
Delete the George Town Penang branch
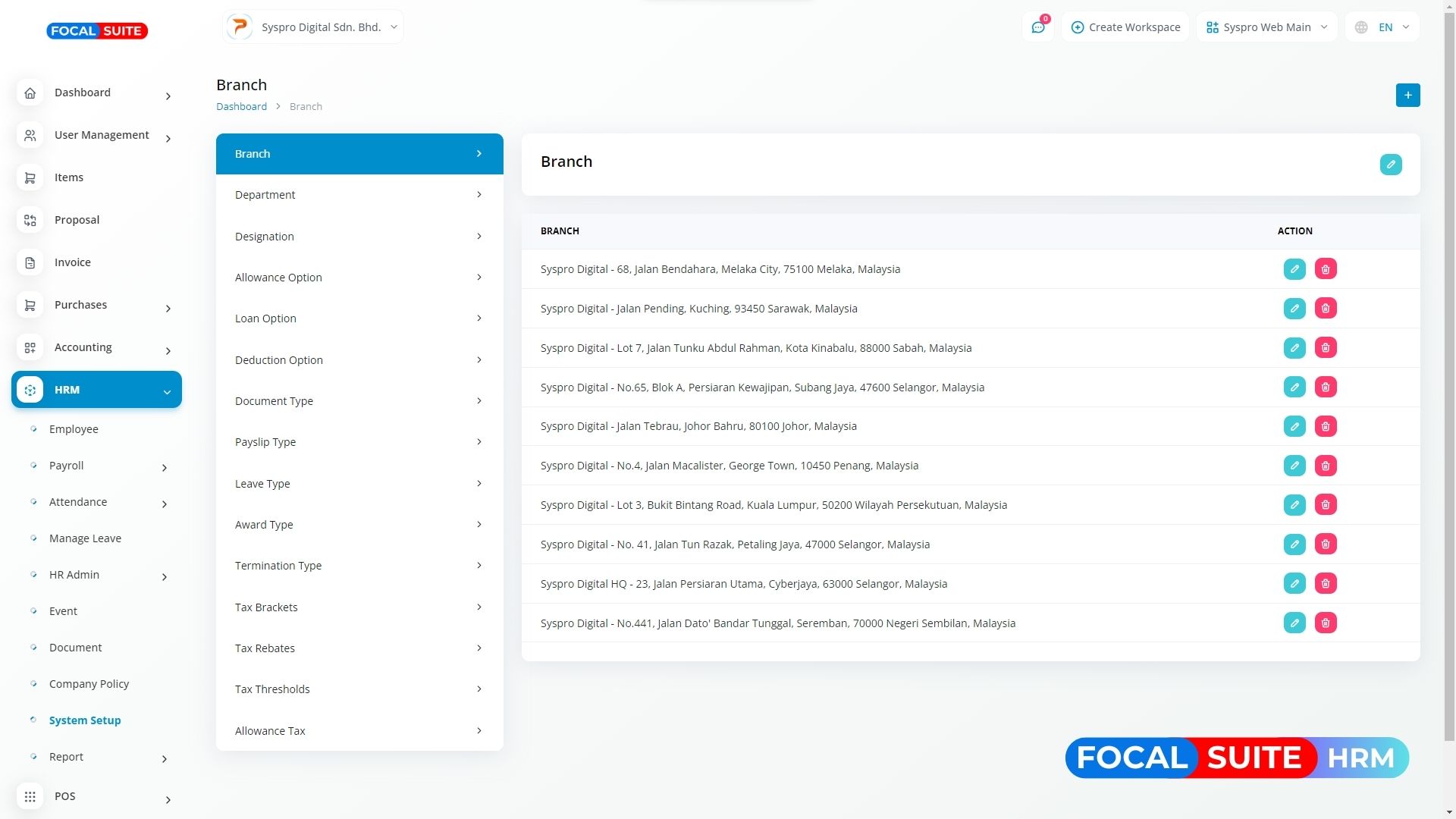pyautogui.click(x=1326, y=466)
